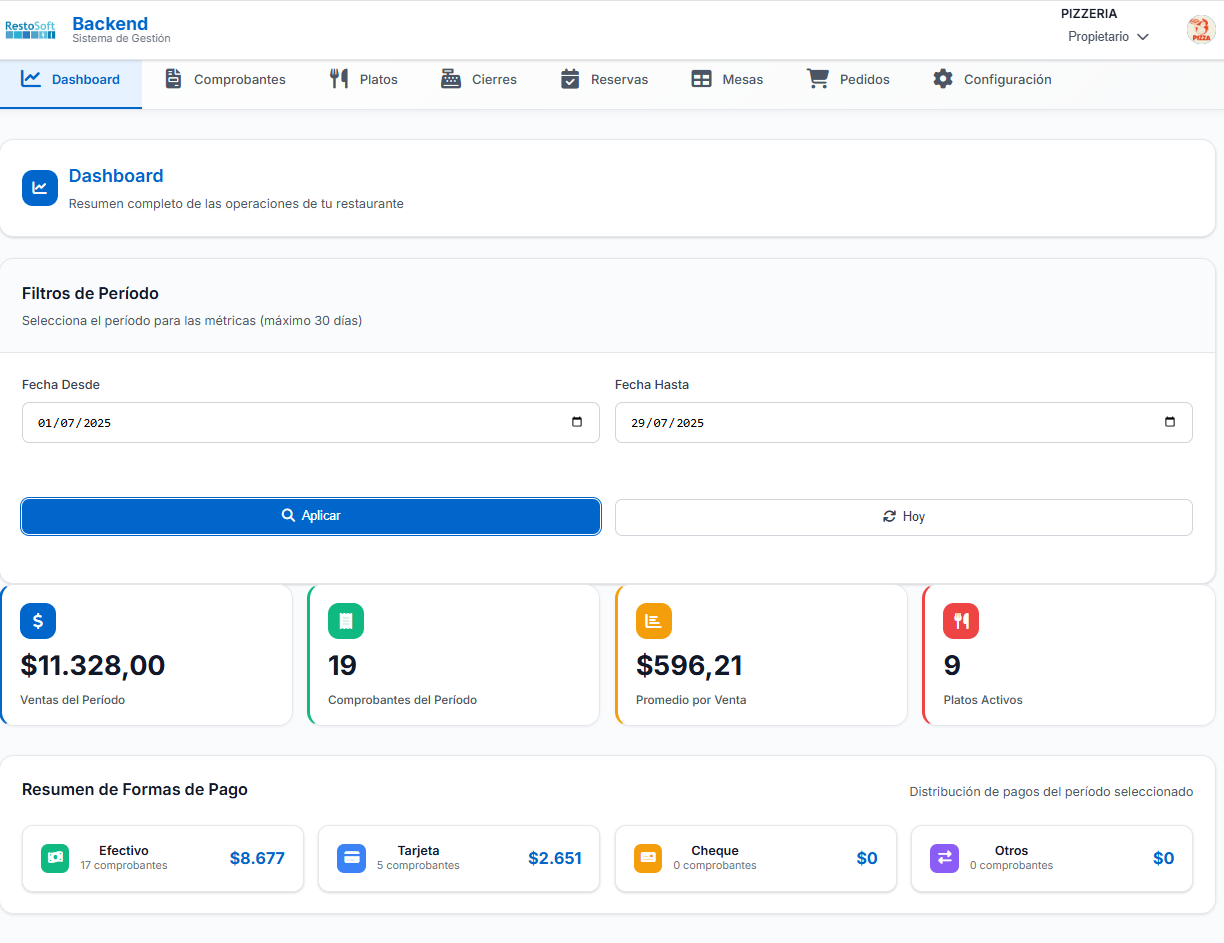Open the Comprobantes tab
This screenshot has width=1224, height=943.
225,80
